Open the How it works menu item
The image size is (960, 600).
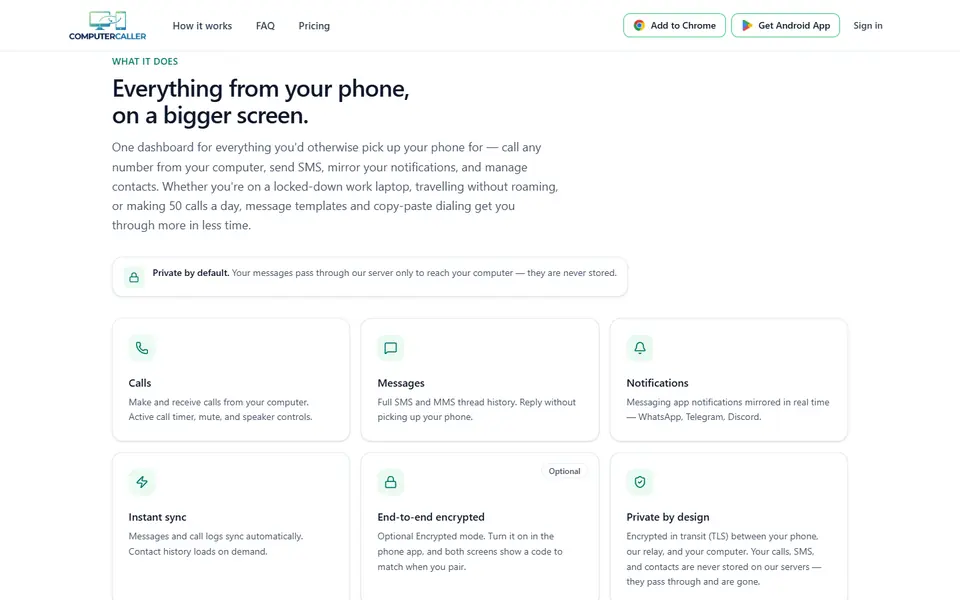point(202,26)
